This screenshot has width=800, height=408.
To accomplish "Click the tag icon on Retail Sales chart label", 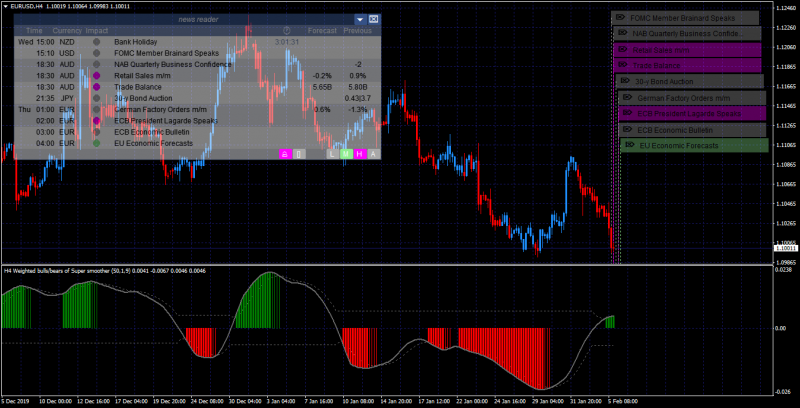I will click(x=622, y=49).
